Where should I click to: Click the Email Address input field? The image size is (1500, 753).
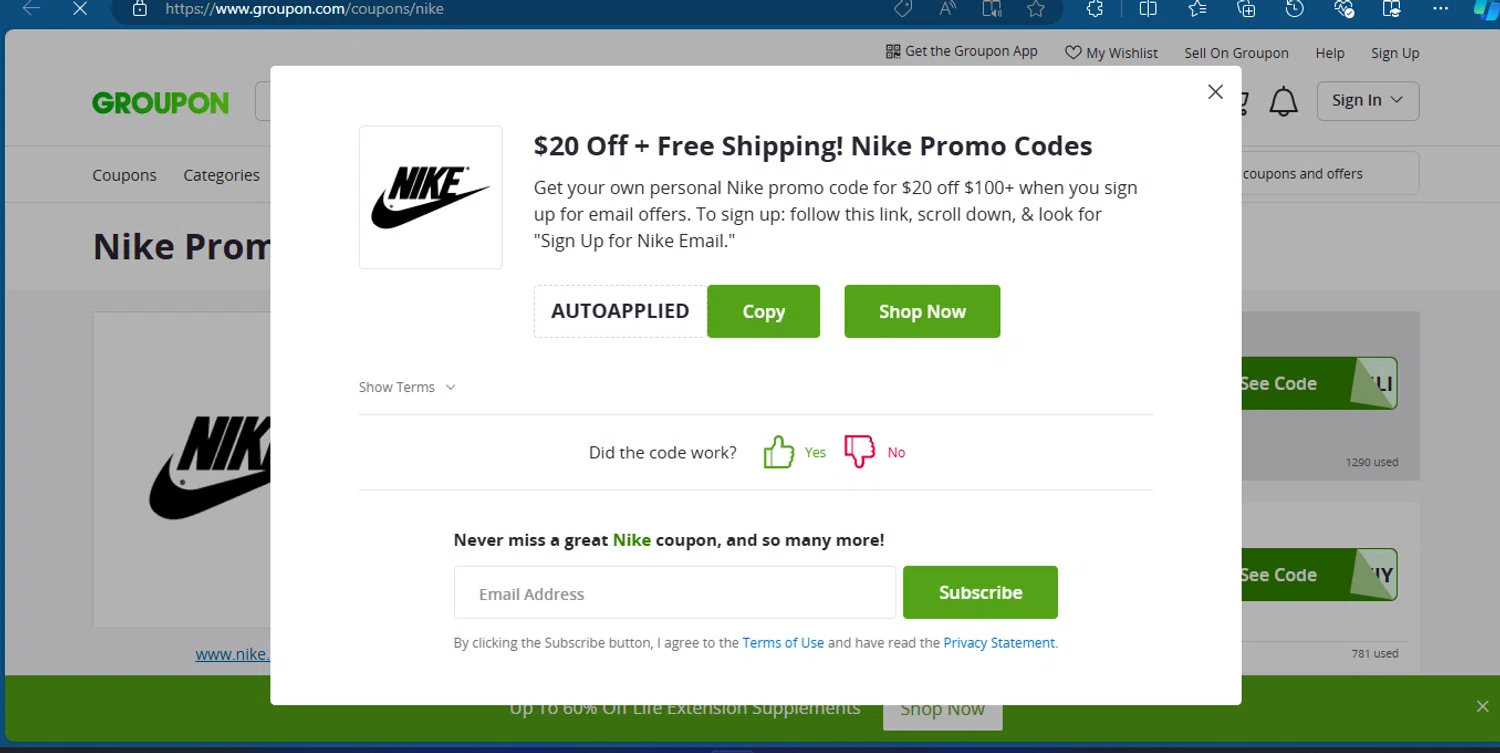point(675,593)
